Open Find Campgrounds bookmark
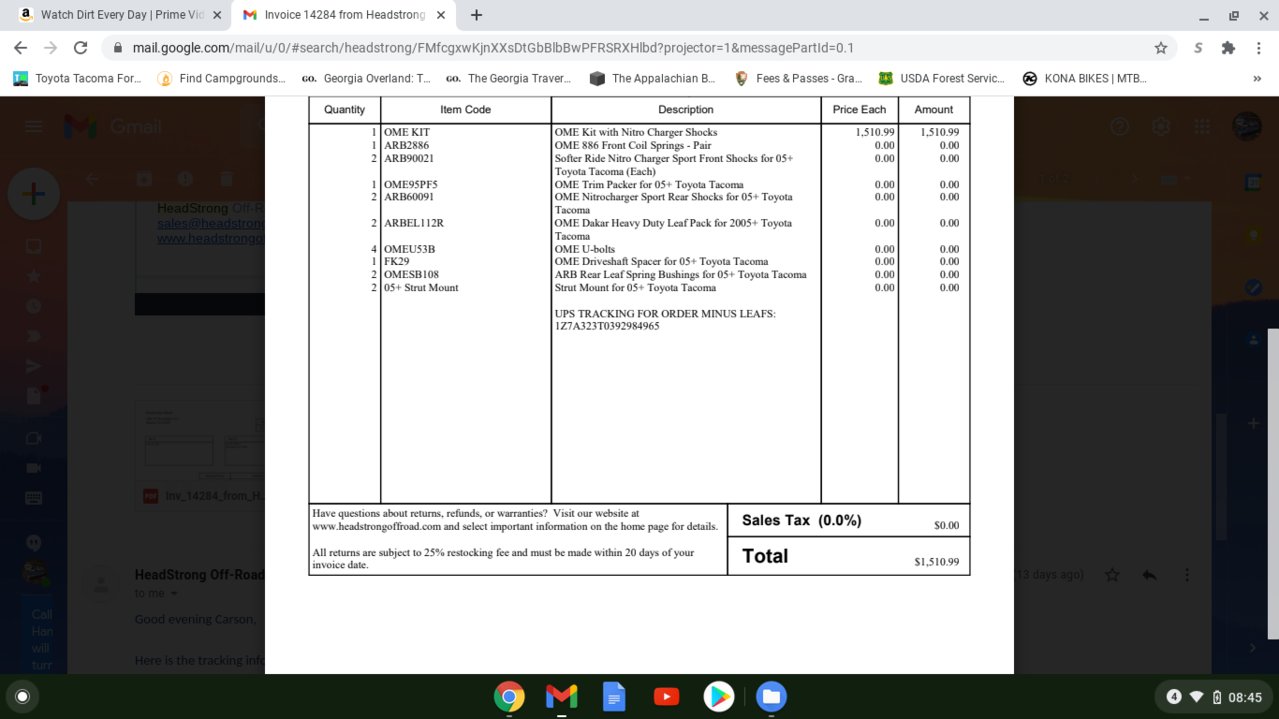The width and height of the screenshot is (1279, 719). (222, 78)
